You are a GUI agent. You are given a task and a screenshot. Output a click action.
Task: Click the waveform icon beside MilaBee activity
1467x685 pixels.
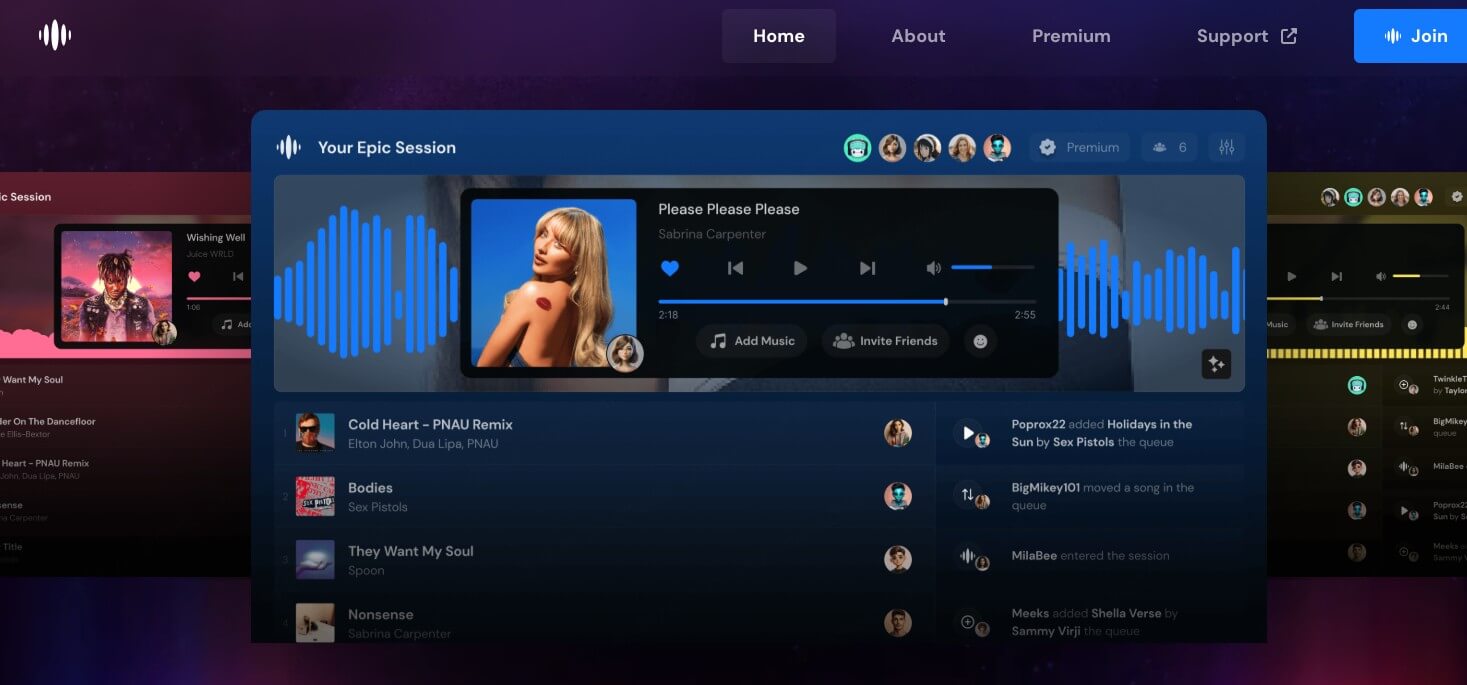(968, 557)
